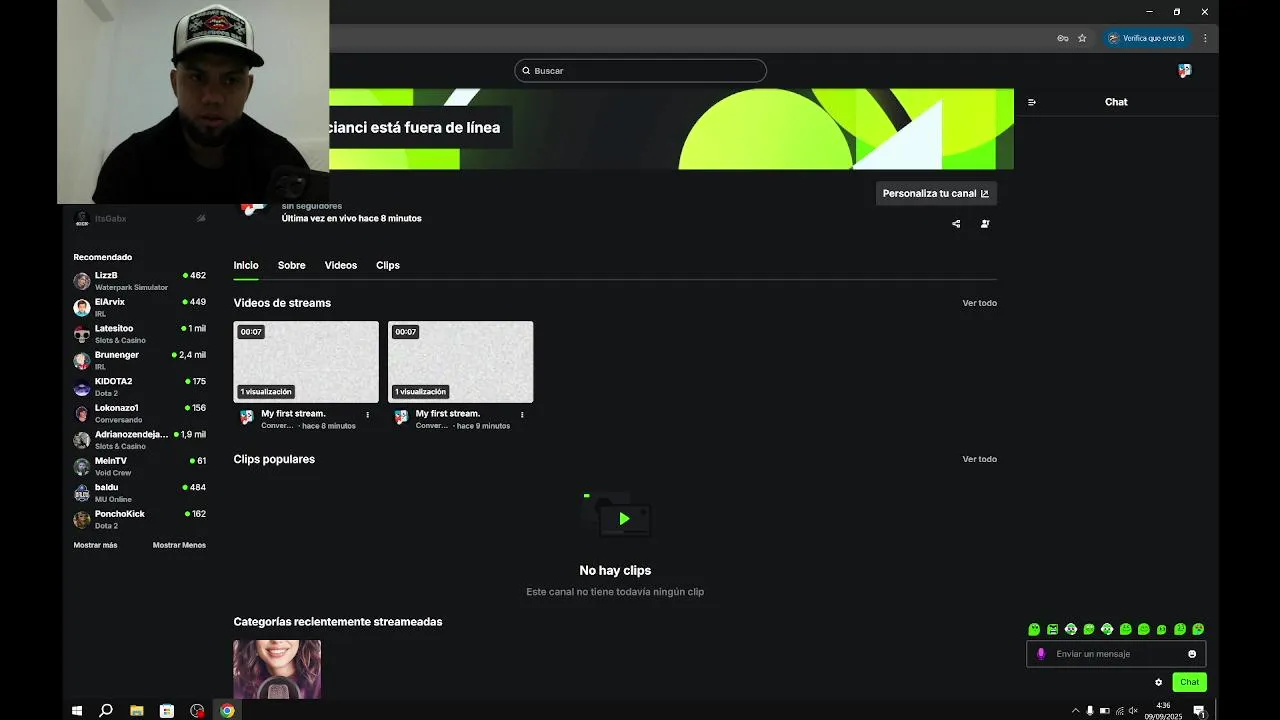Click Ver todo next to Clips populares
1280x720 pixels.
point(980,459)
